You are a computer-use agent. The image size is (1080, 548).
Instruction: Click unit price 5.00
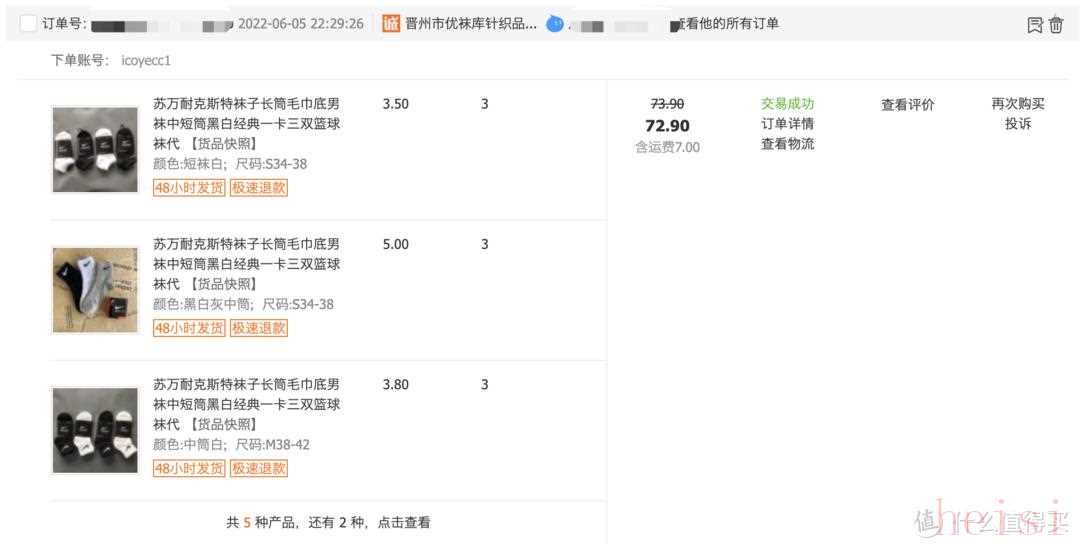click(x=395, y=244)
